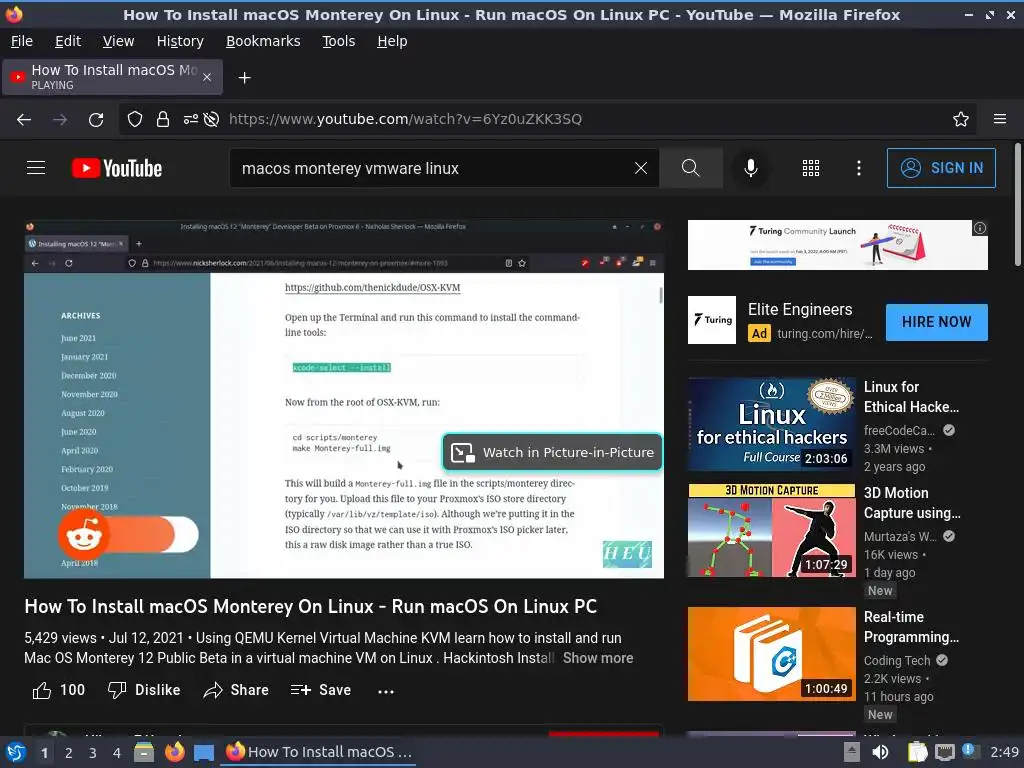1024x768 pixels.
Task: Open the update notification tray icon
Action: pyautogui.click(x=969, y=751)
